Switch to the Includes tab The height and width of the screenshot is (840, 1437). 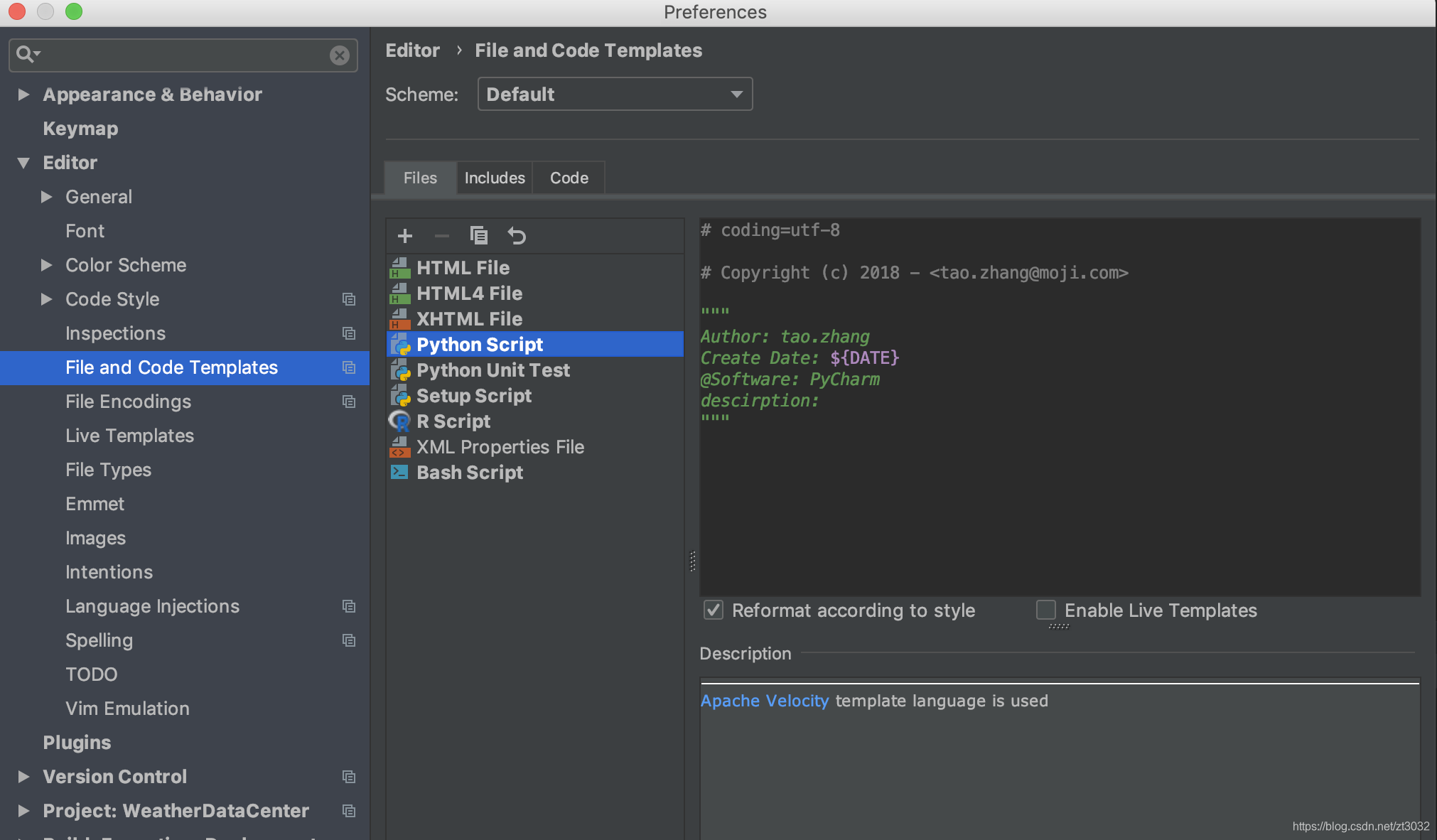[x=494, y=178]
